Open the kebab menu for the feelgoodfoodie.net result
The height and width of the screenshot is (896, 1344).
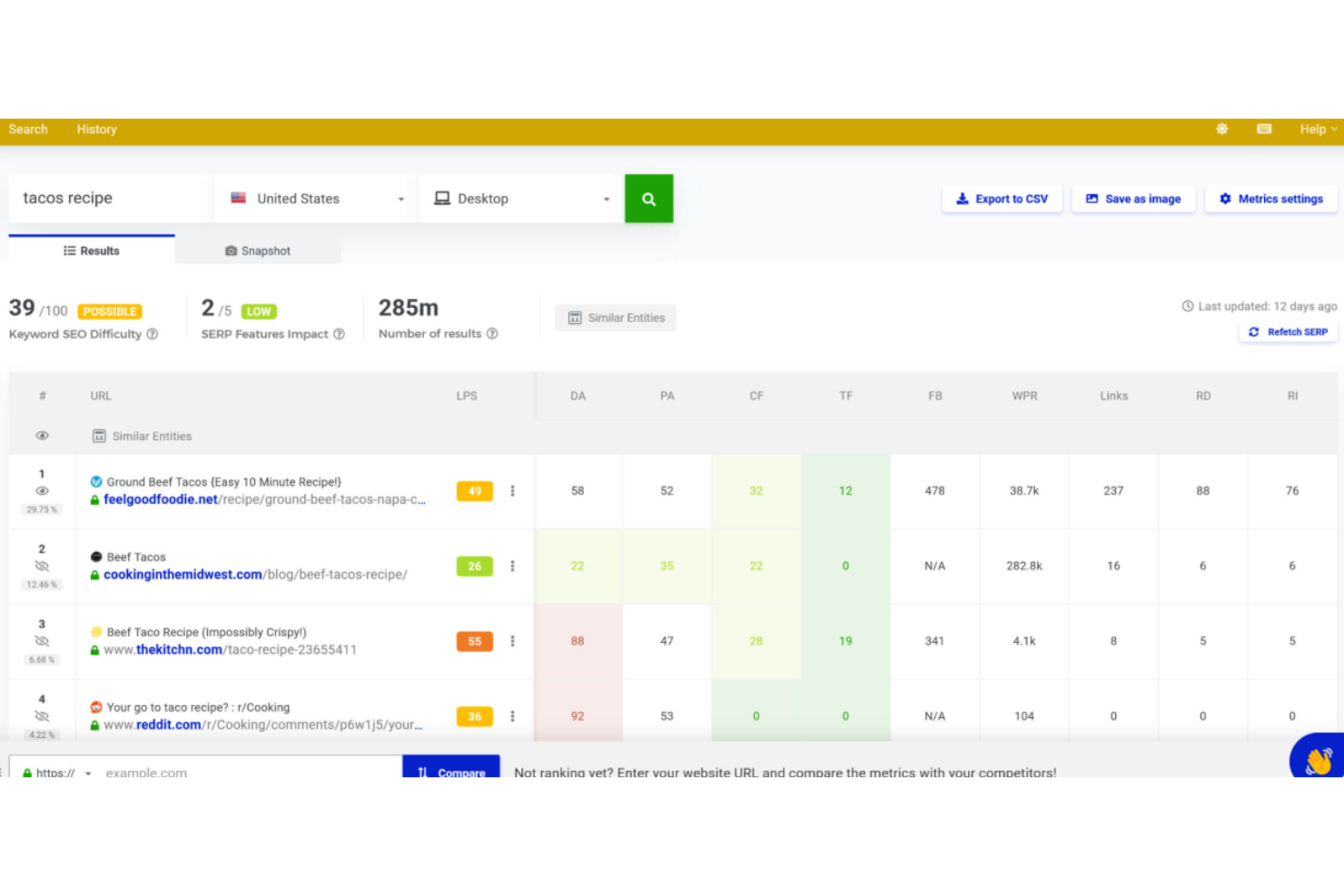pos(512,490)
